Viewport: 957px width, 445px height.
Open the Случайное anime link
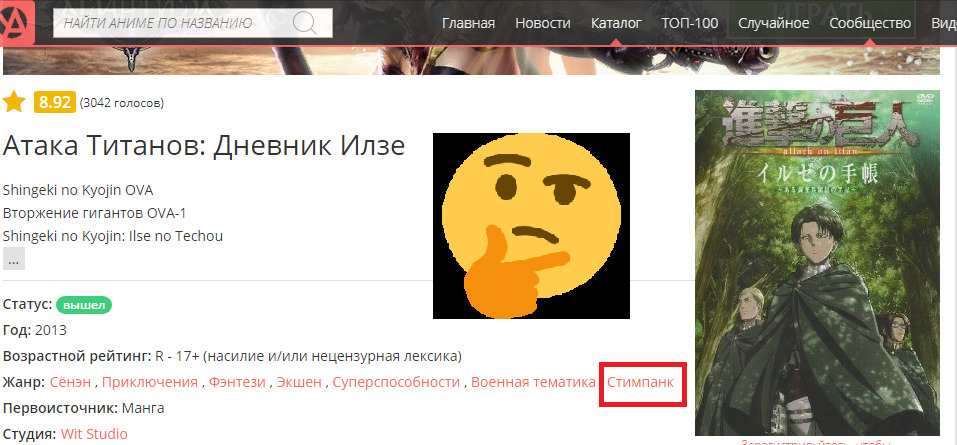pos(774,23)
